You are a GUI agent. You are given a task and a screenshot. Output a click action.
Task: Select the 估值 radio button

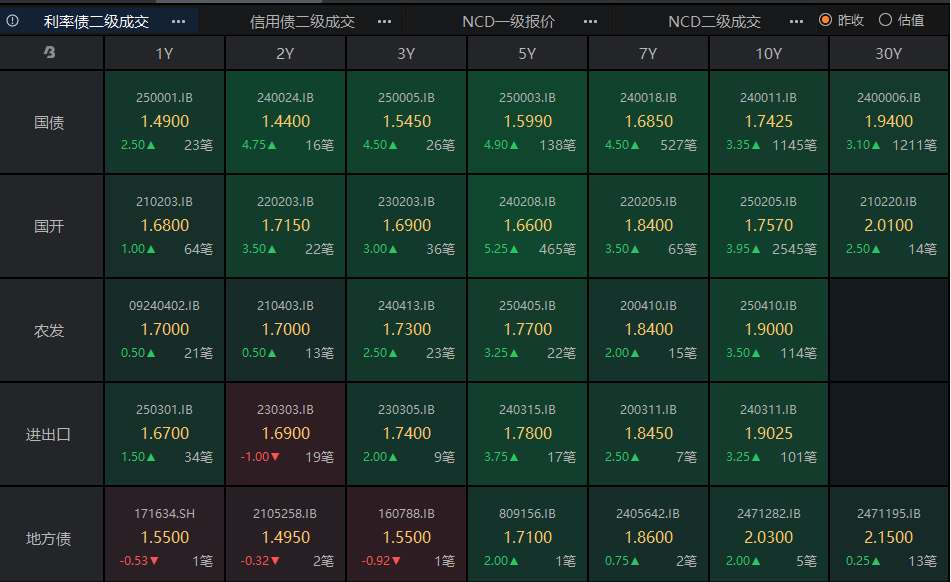[885, 20]
